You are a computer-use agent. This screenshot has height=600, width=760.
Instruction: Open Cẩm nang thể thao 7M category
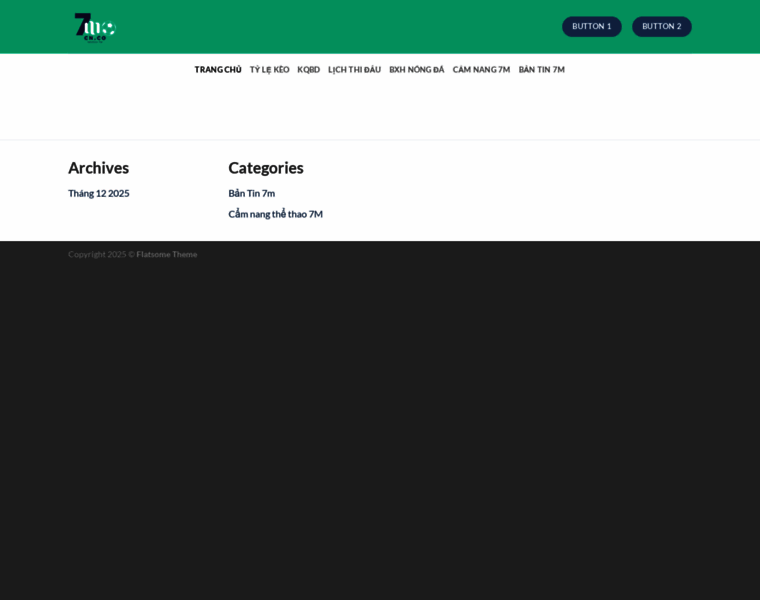(275, 214)
